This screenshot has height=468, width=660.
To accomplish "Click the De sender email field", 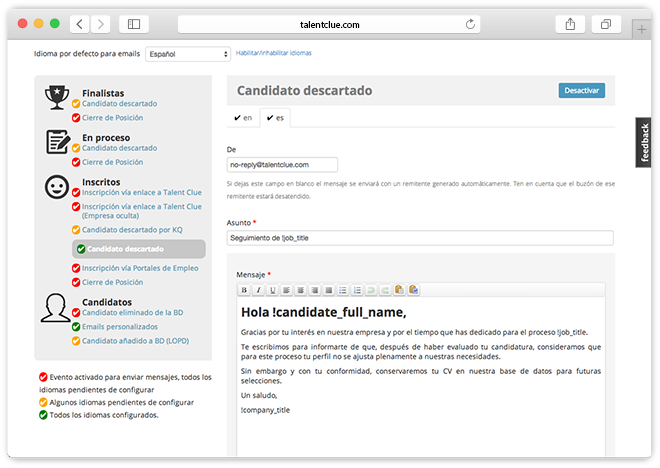I will 282,165.
